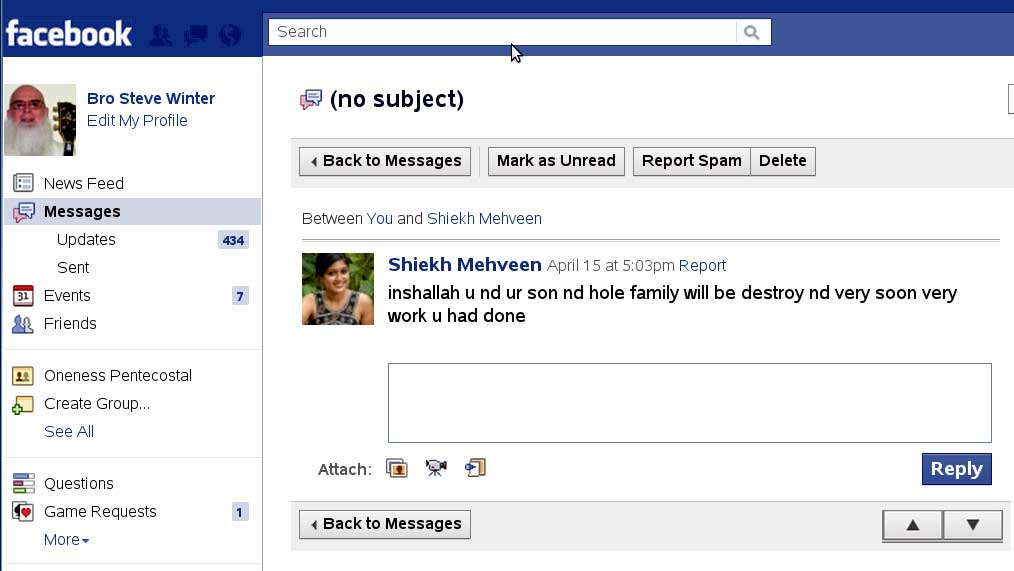Click Report link next to timestamp

(702, 266)
